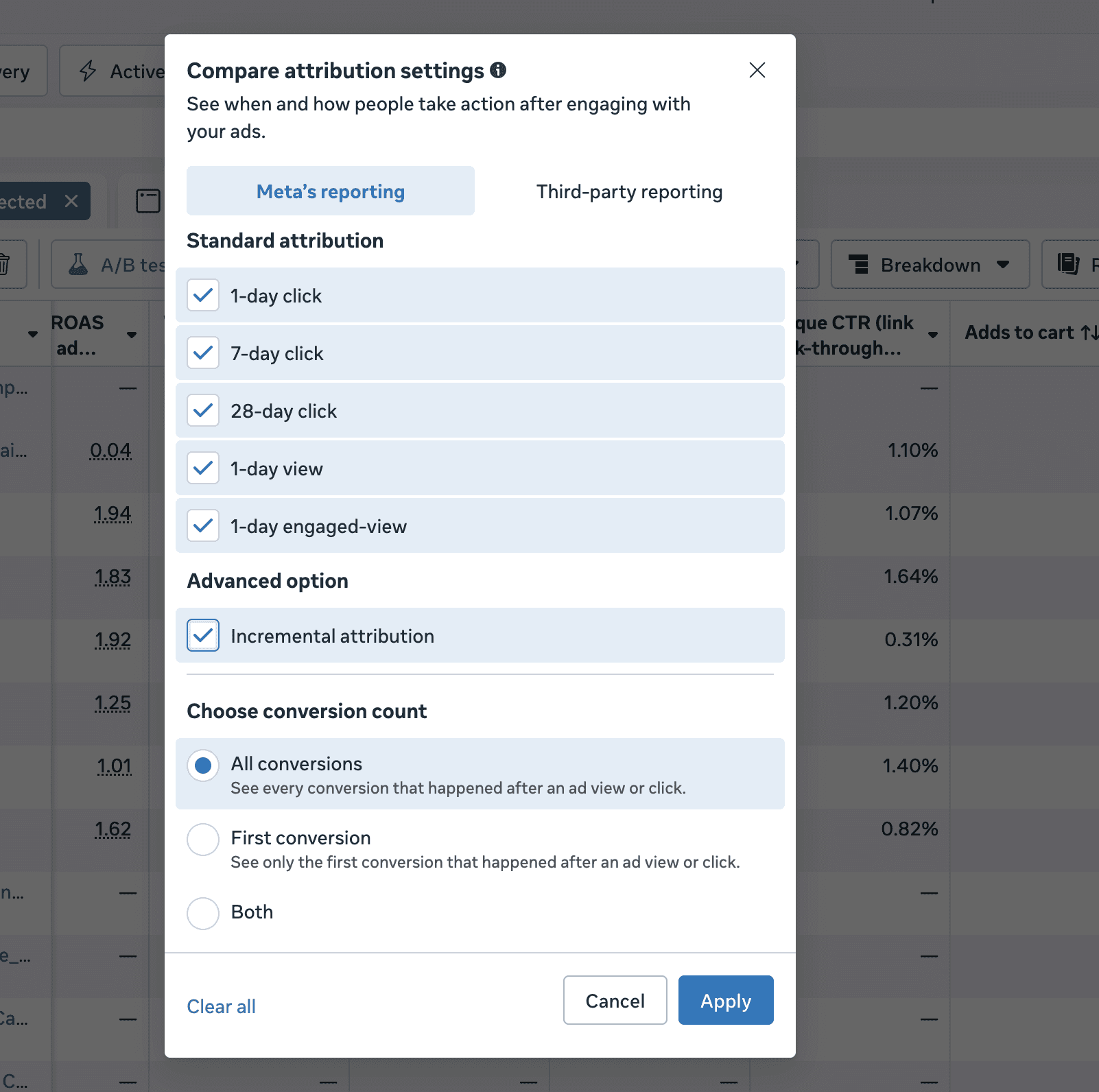Select the Meta's reporting tab

[x=331, y=191]
